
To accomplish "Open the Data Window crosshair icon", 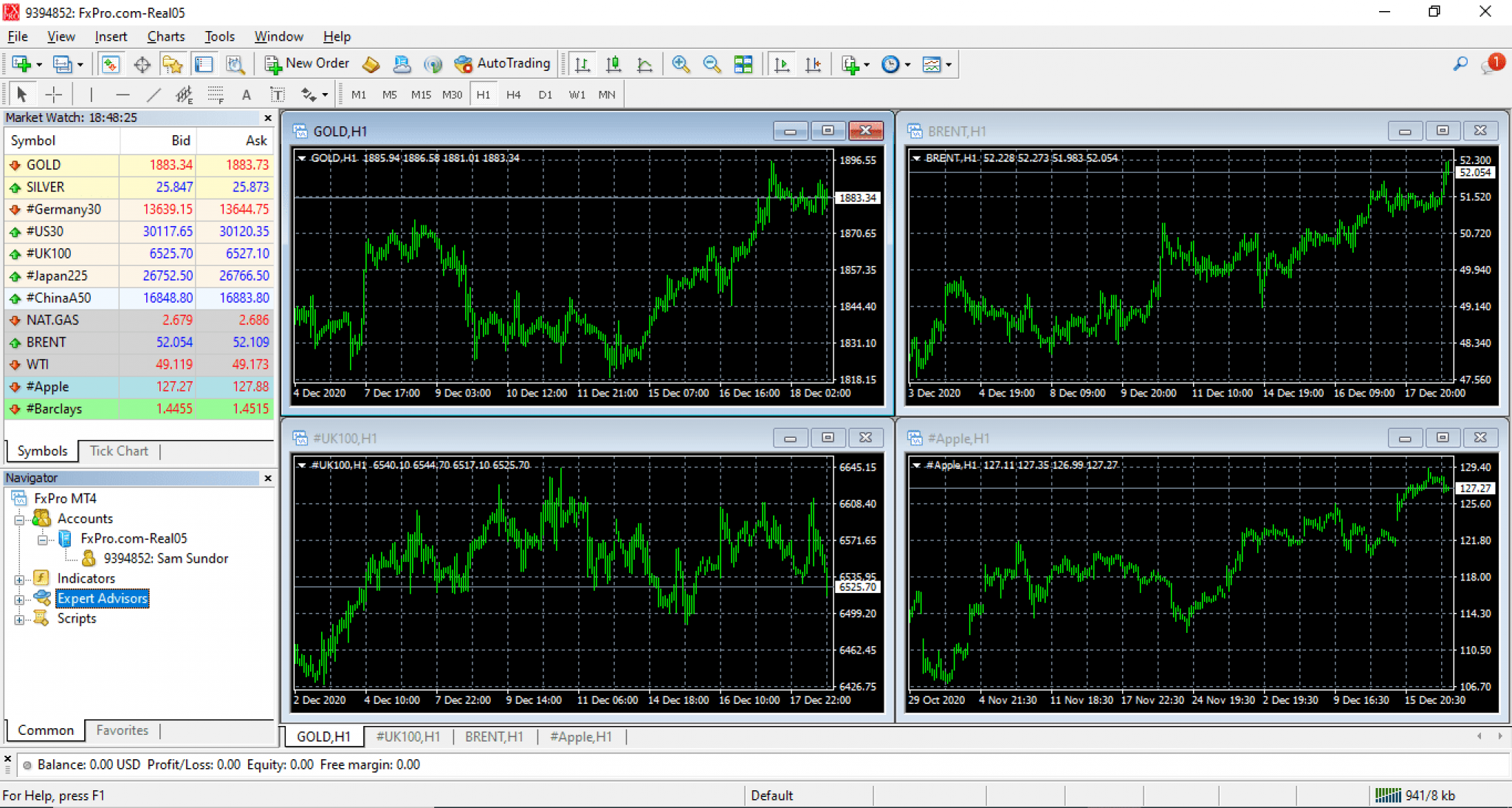I will [142, 64].
